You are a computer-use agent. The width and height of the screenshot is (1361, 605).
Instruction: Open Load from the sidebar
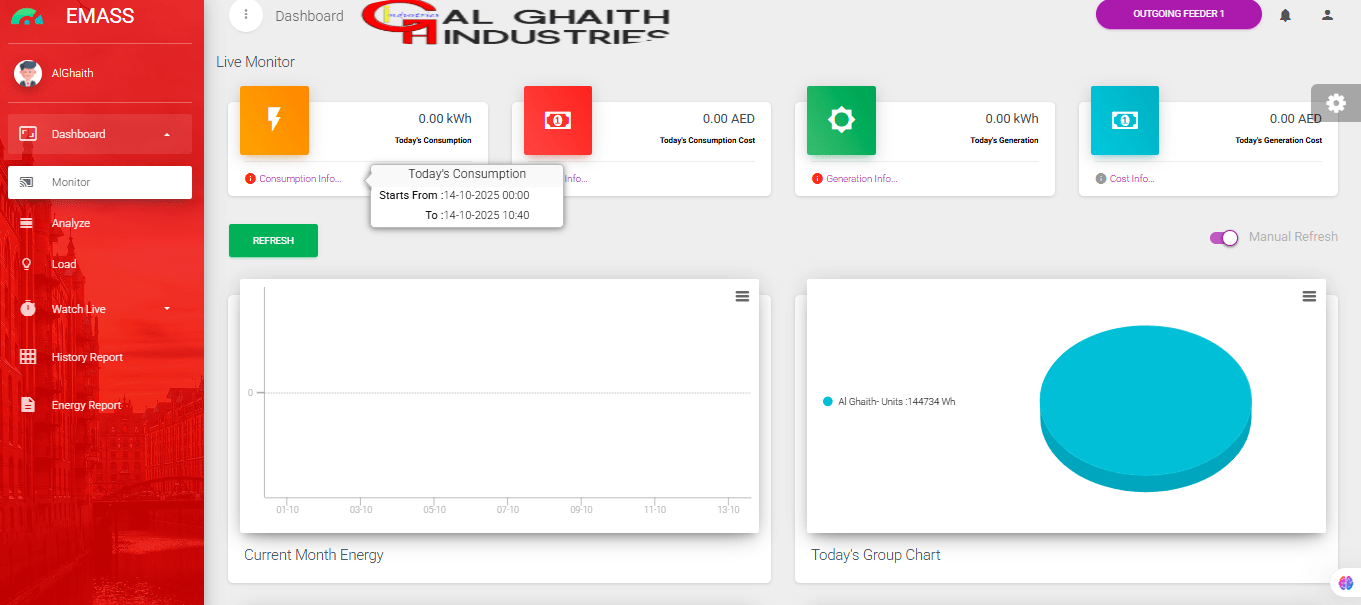100,264
